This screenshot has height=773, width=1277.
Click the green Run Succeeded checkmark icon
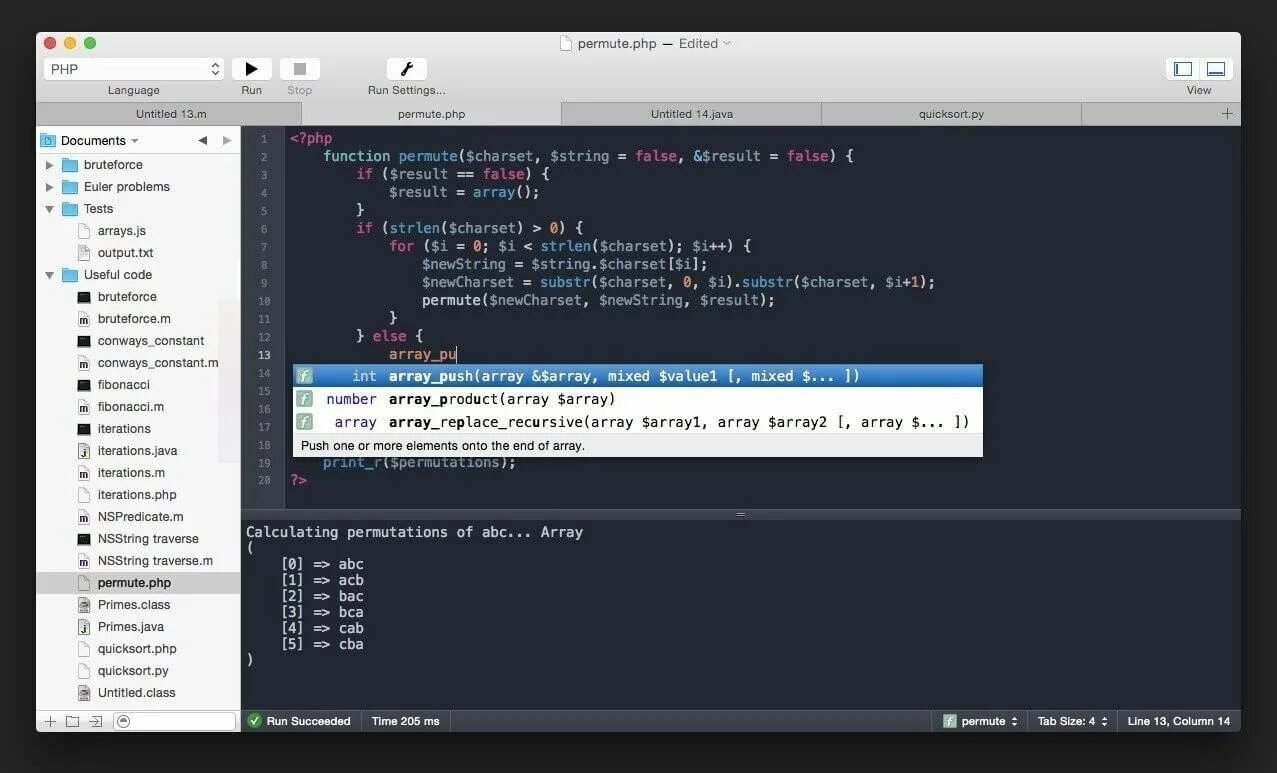pyautogui.click(x=254, y=721)
